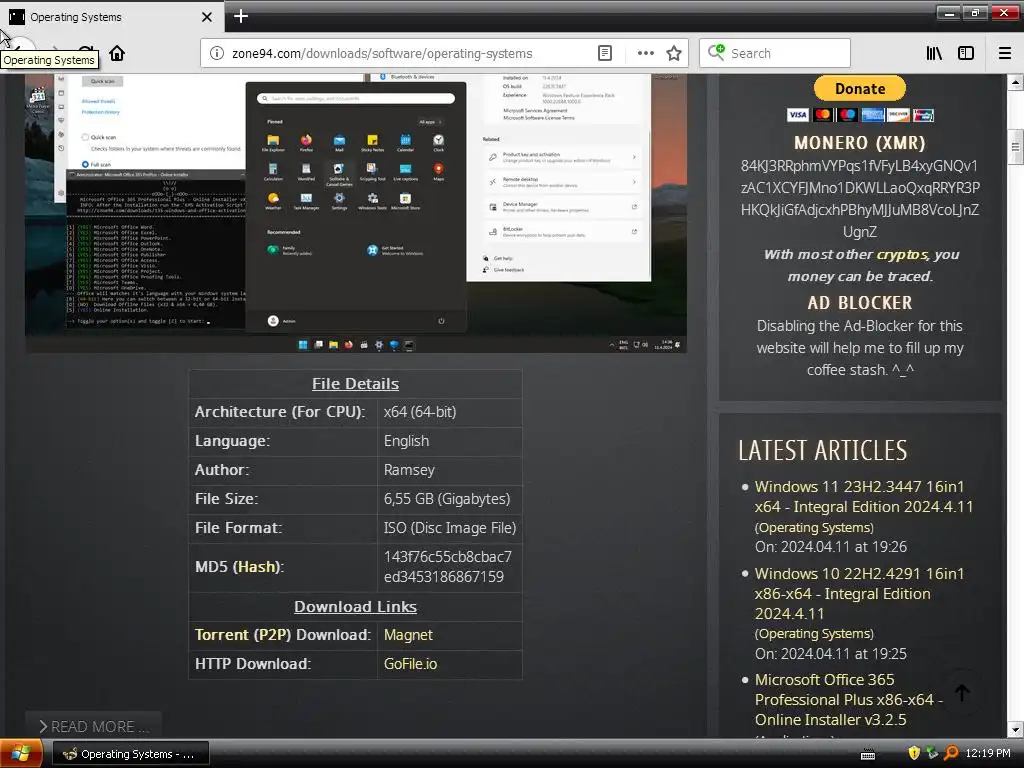The width and height of the screenshot is (1024, 768).
Task: Show sidebars icon in toolbar
Action: click(x=966, y=54)
